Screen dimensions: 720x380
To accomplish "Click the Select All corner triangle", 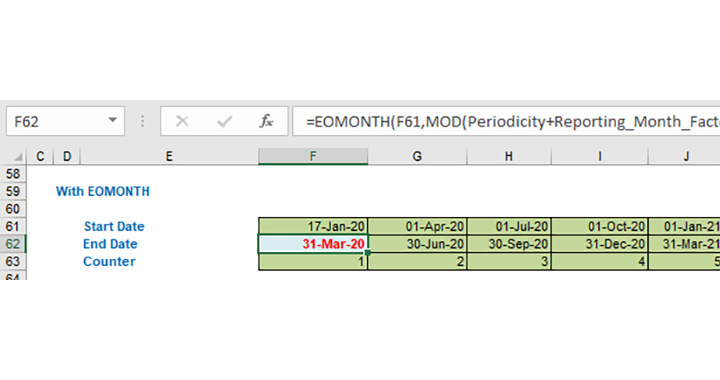I will 18,157.
